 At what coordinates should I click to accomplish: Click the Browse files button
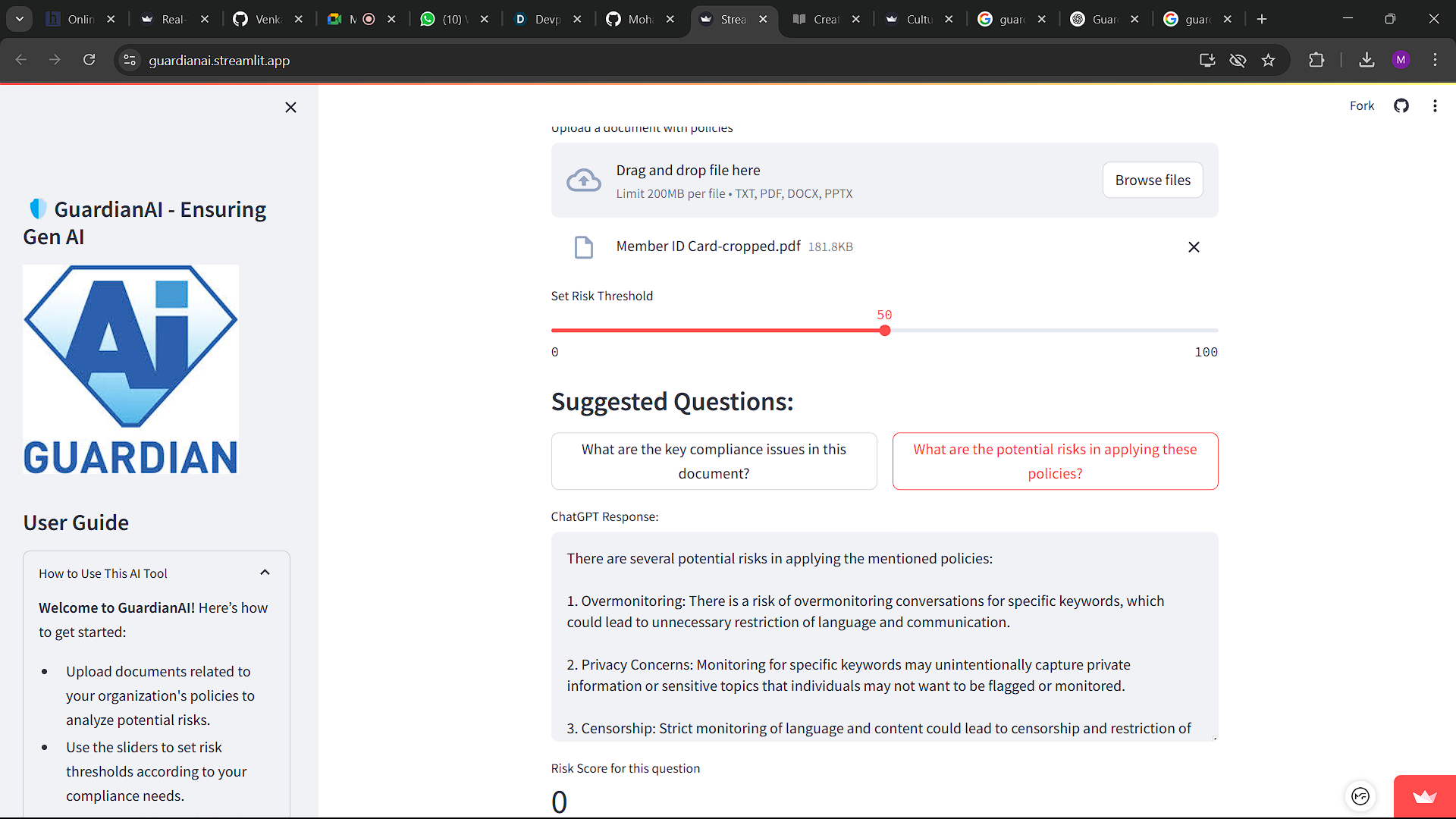tap(1153, 180)
